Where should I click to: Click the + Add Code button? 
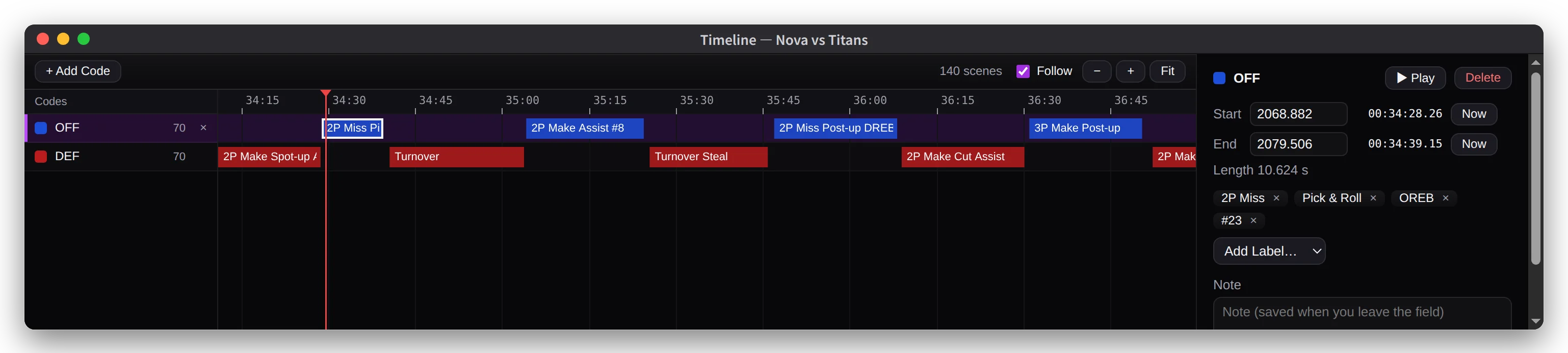point(78,71)
